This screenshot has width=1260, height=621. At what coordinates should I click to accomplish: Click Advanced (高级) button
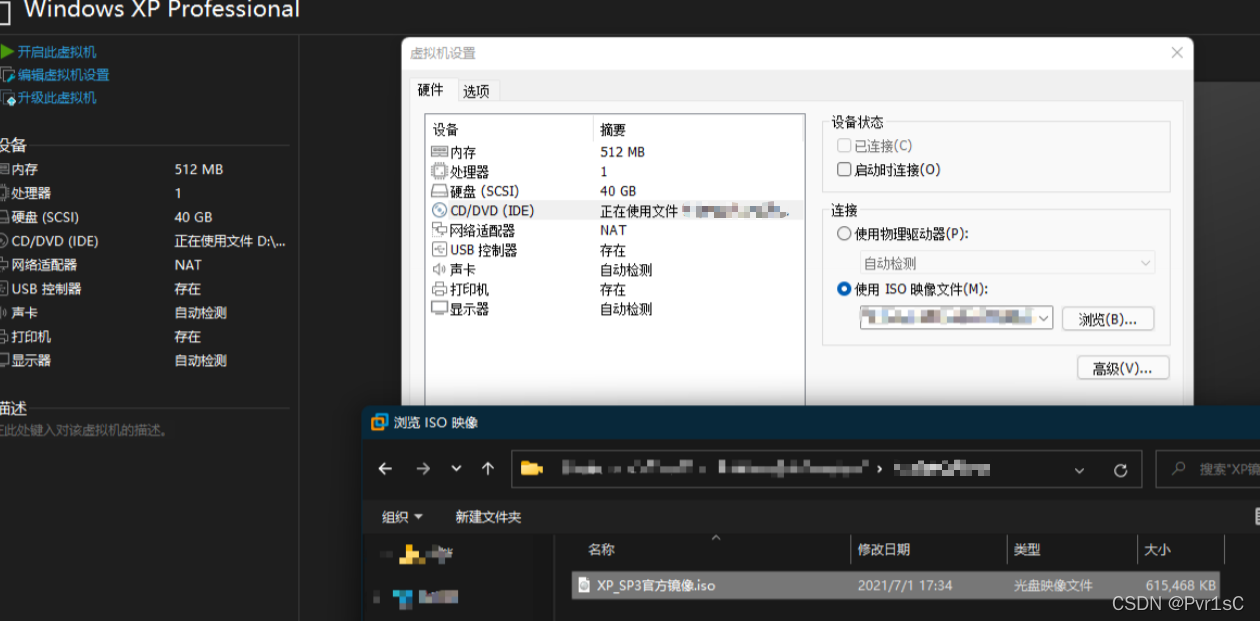coord(1123,368)
